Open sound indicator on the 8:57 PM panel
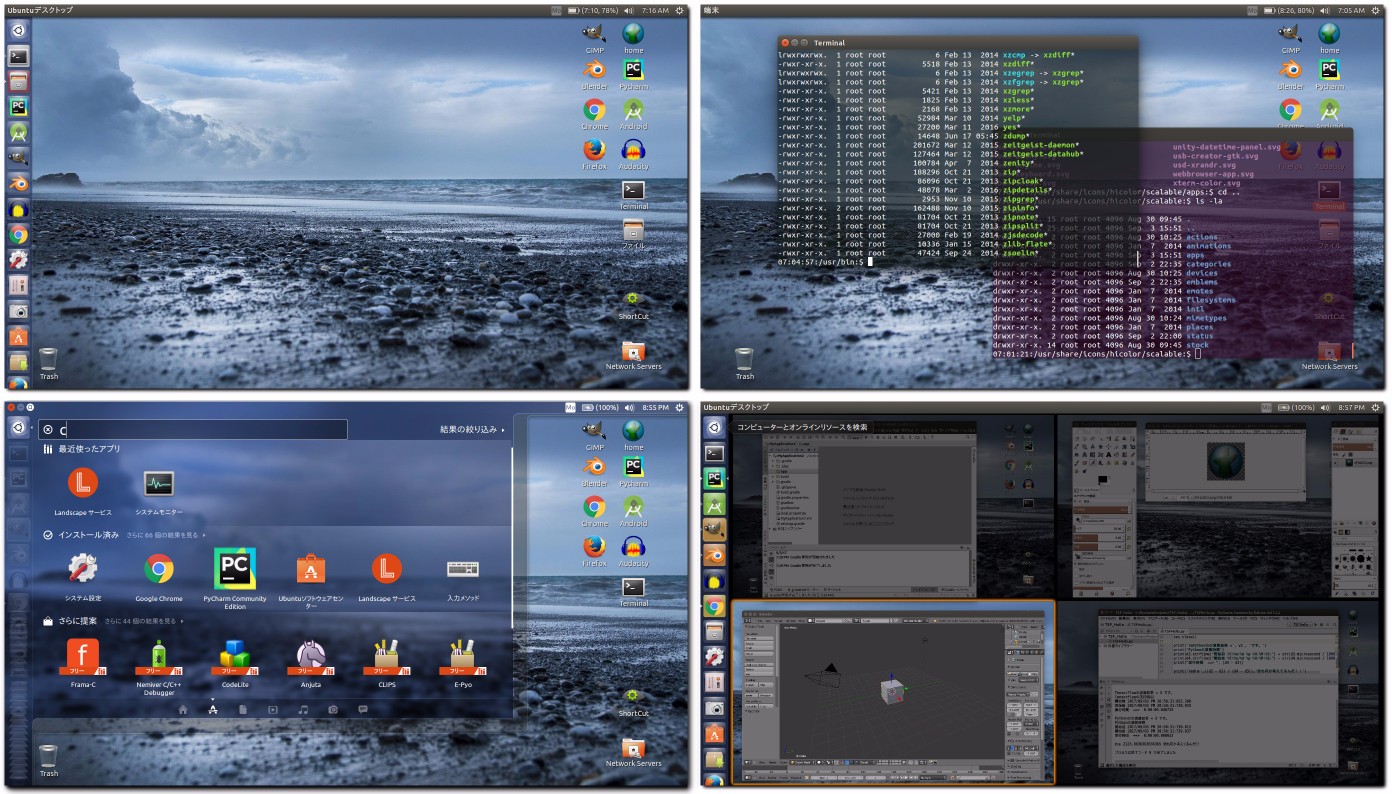This screenshot has width=1392, height=794. (x=1324, y=407)
